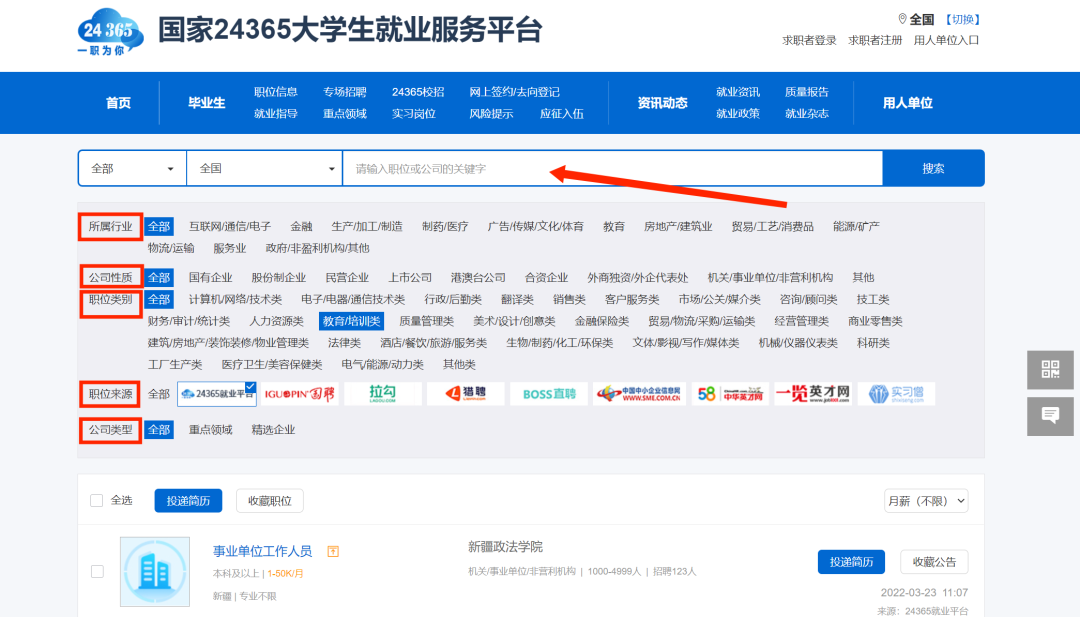The height and width of the screenshot is (617, 1080).
Task: Check the 全选 select-all checkbox
Action: click(97, 501)
